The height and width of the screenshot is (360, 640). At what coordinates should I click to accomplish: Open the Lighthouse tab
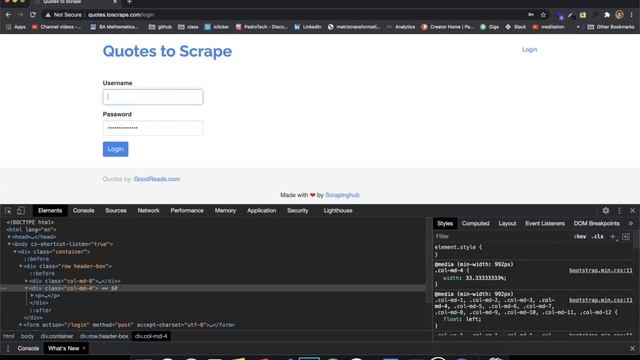(338, 211)
